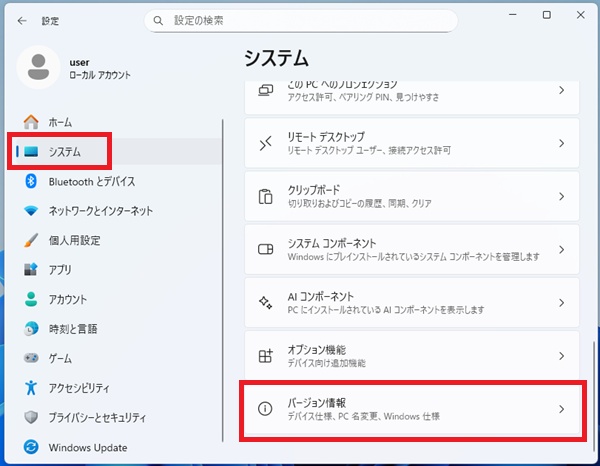The width and height of the screenshot is (600, 466).
Task: Expand chevron on AI コンポーネント row
Action: point(561,303)
